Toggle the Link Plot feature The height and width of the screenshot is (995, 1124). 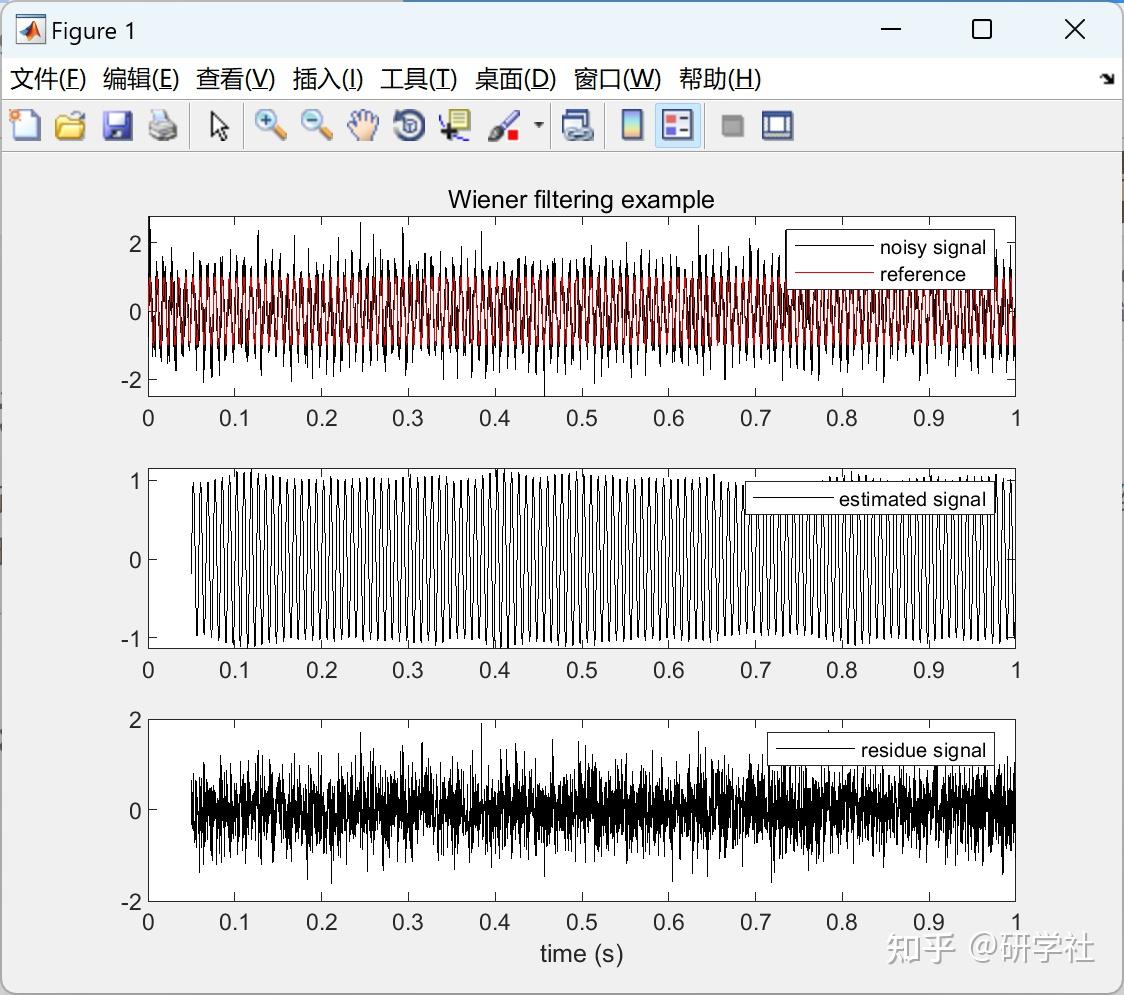579,125
